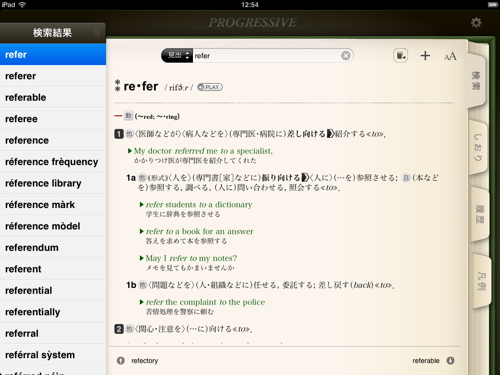The image size is (500, 375).
Task: Tap the plus icon in toolbar
Action: (425, 56)
